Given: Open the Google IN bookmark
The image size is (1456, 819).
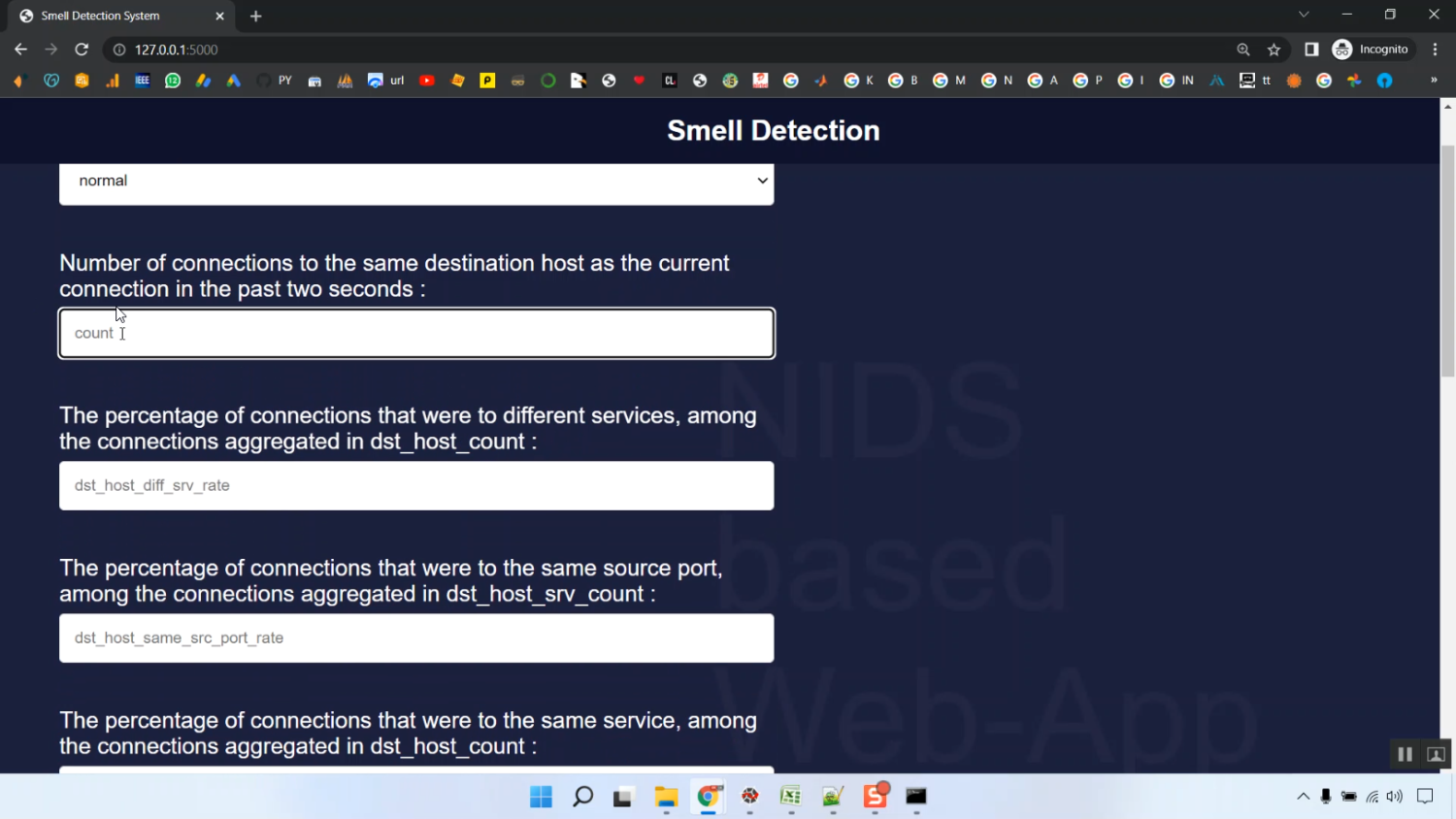Looking at the screenshot, I should tap(1176, 81).
